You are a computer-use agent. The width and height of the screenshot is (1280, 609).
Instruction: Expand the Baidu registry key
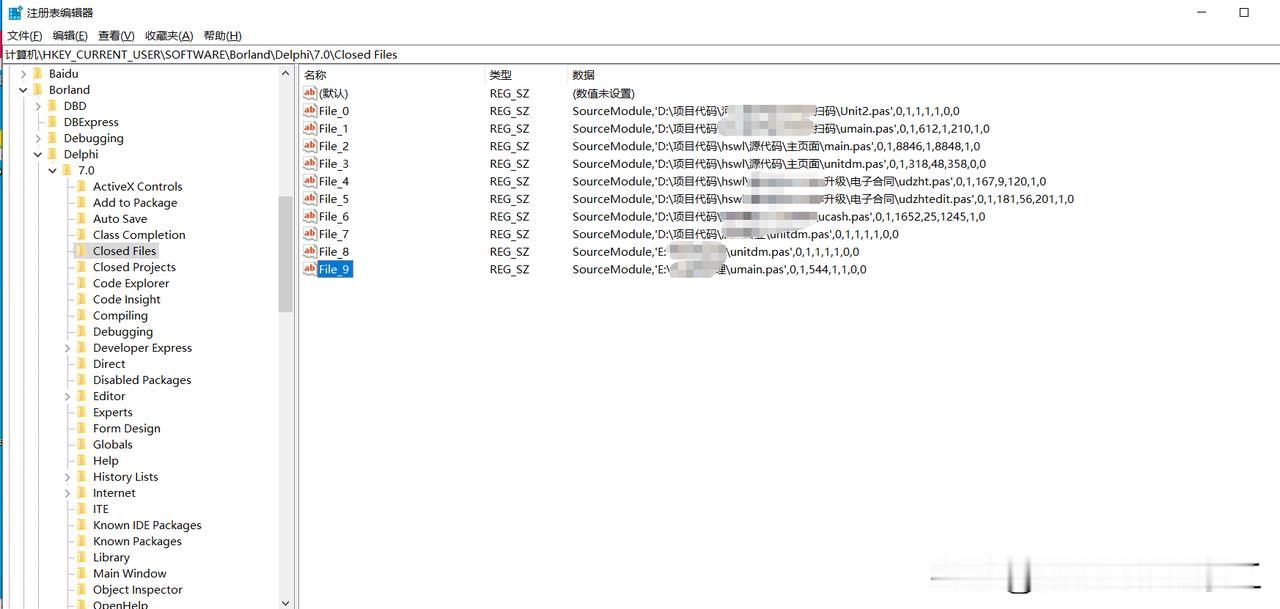23,74
